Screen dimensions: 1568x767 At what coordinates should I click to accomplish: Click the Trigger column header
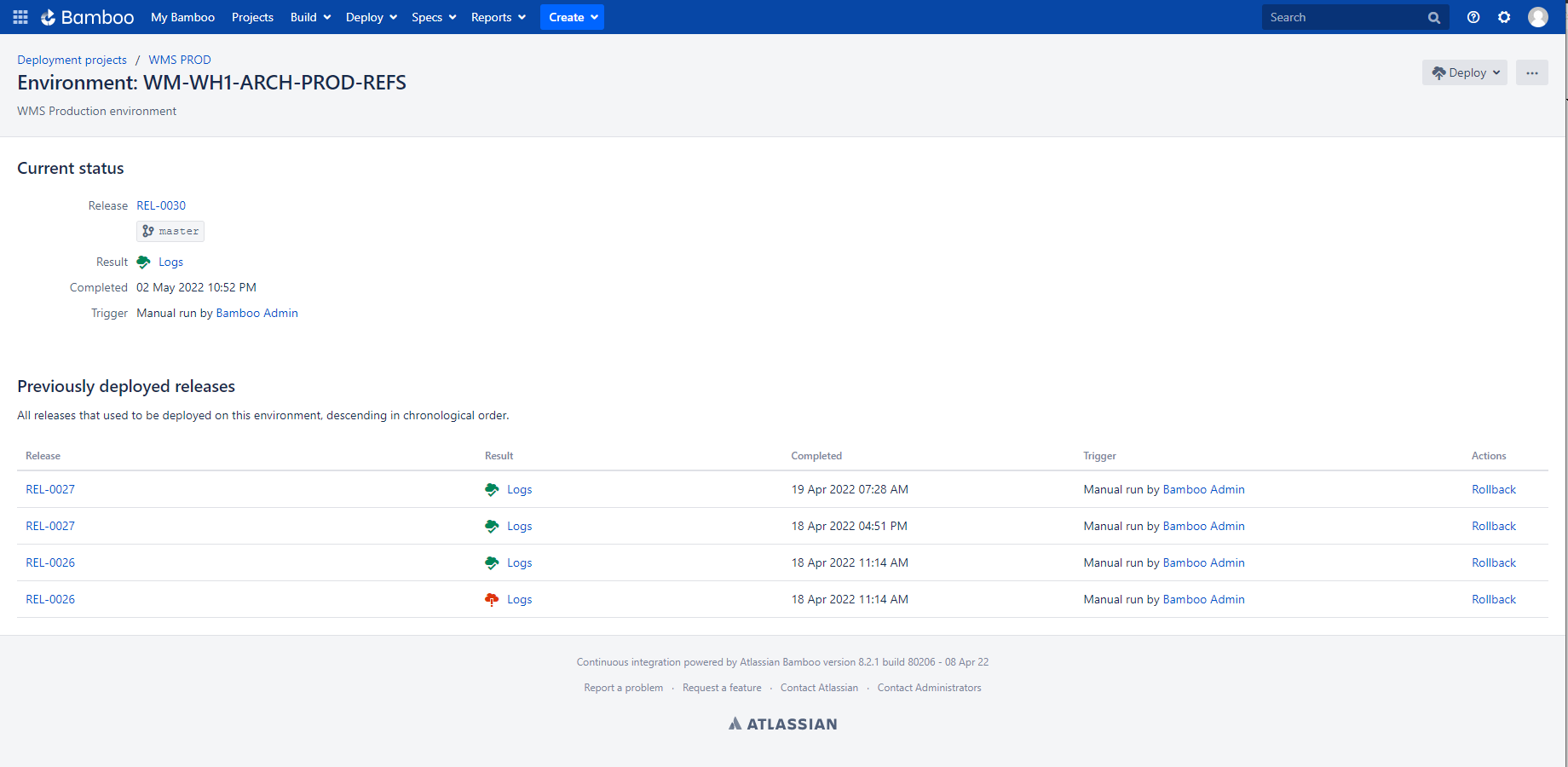(1099, 456)
